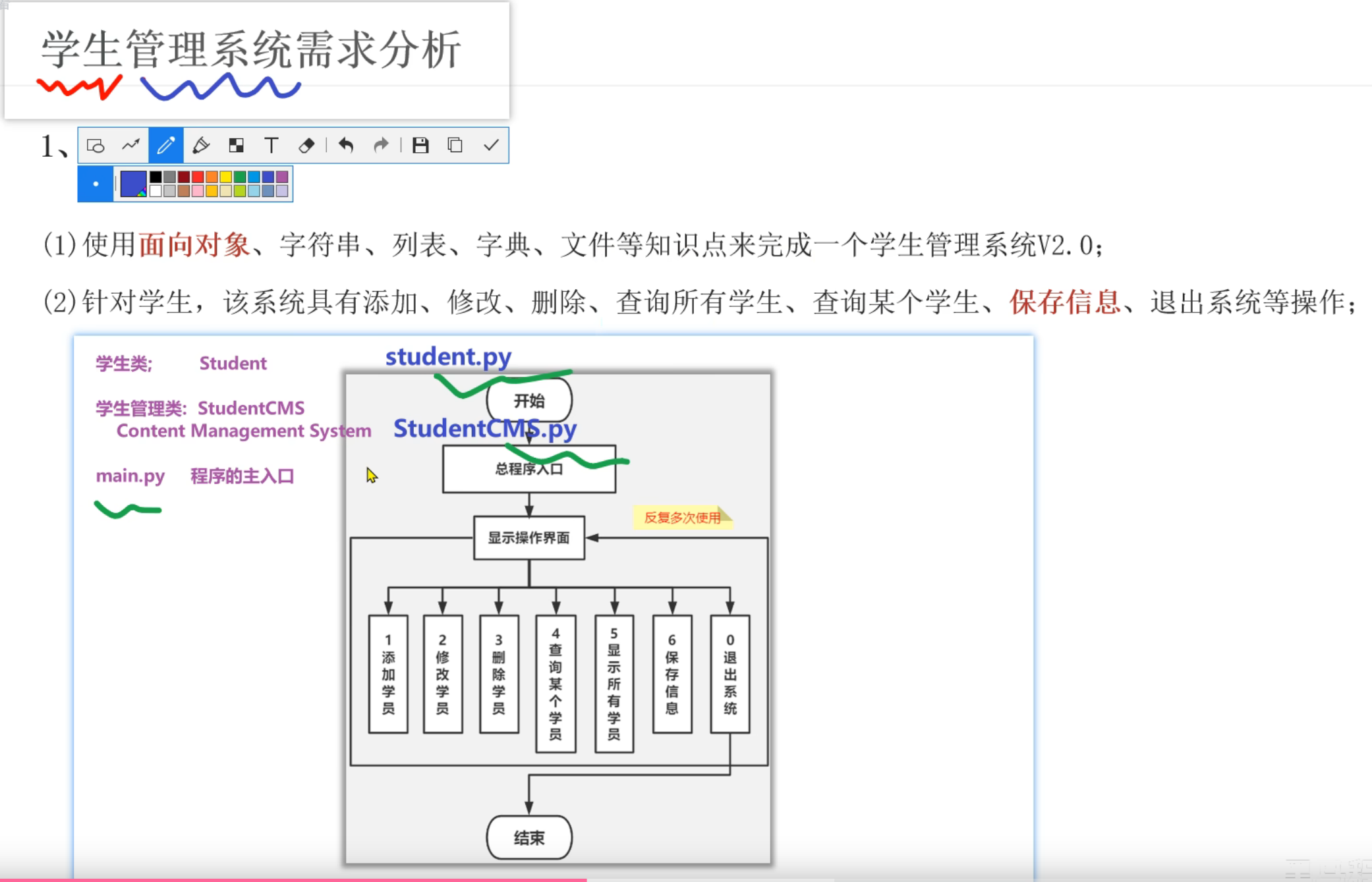Screen dimensions: 1372x882
Task: Select the text T tool
Action: (271, 145)
